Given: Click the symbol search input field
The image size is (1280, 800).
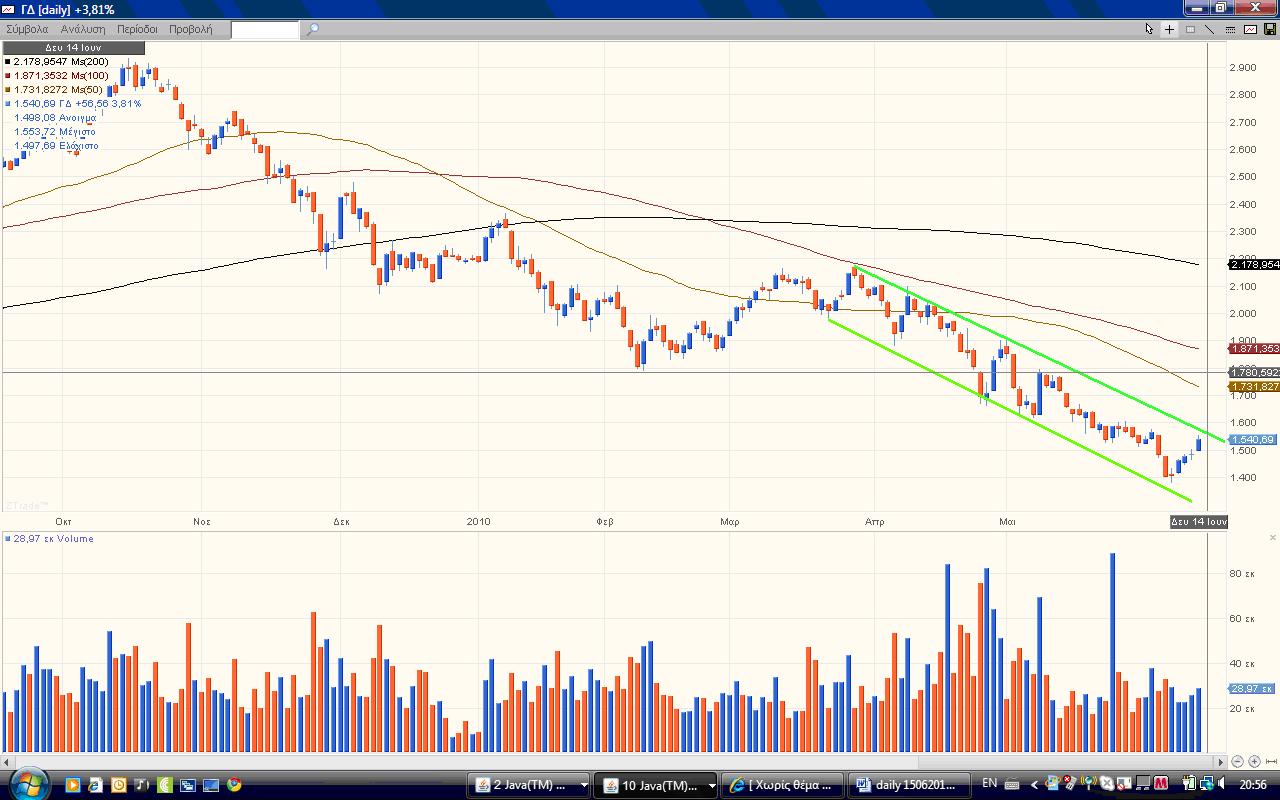Looking at the screenshot, I should pyautogui.click(x=265, y=29).
